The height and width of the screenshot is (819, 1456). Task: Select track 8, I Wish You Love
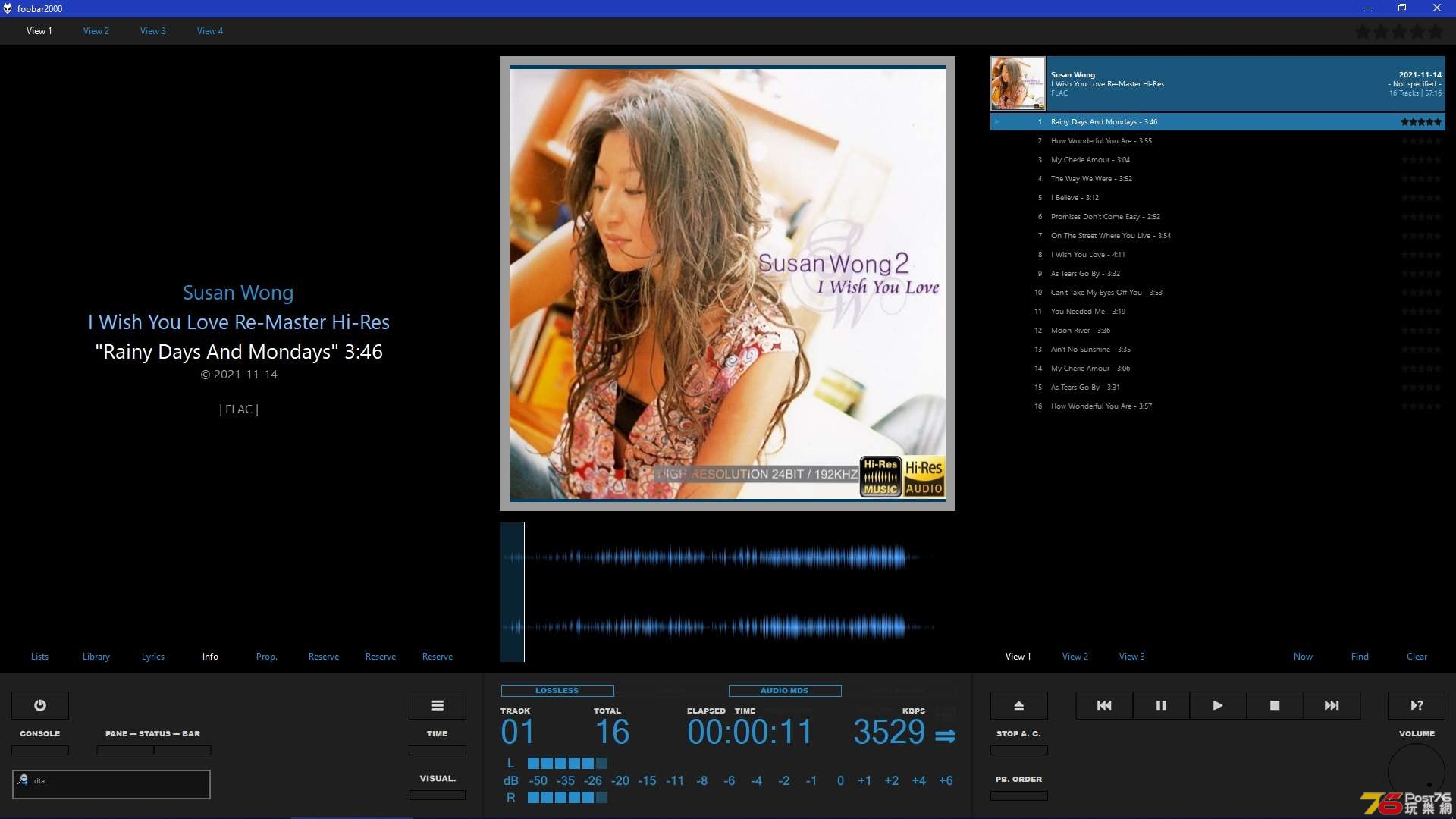click(x=1217, y=255)
